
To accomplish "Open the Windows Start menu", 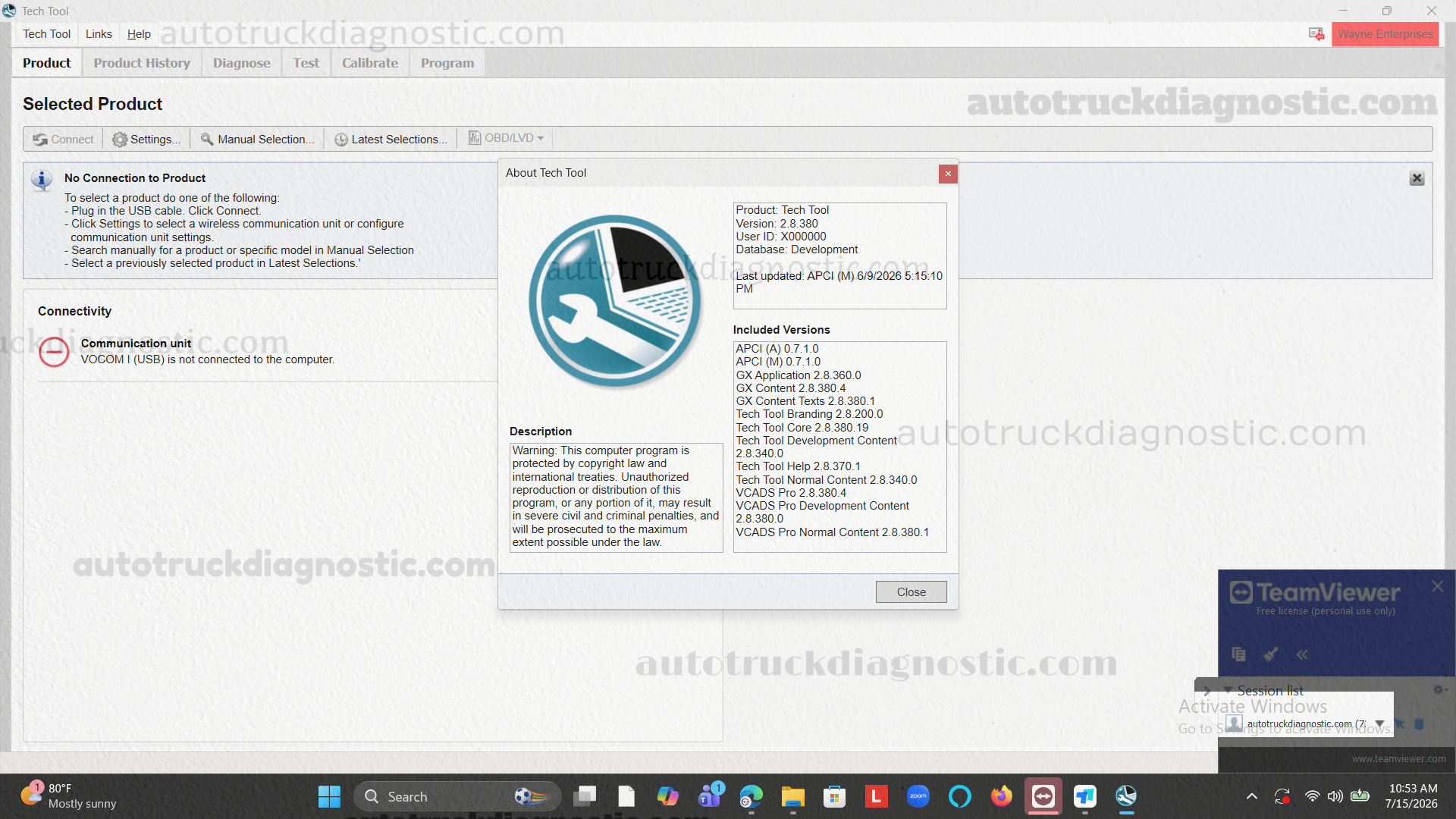I will point(329,796).
